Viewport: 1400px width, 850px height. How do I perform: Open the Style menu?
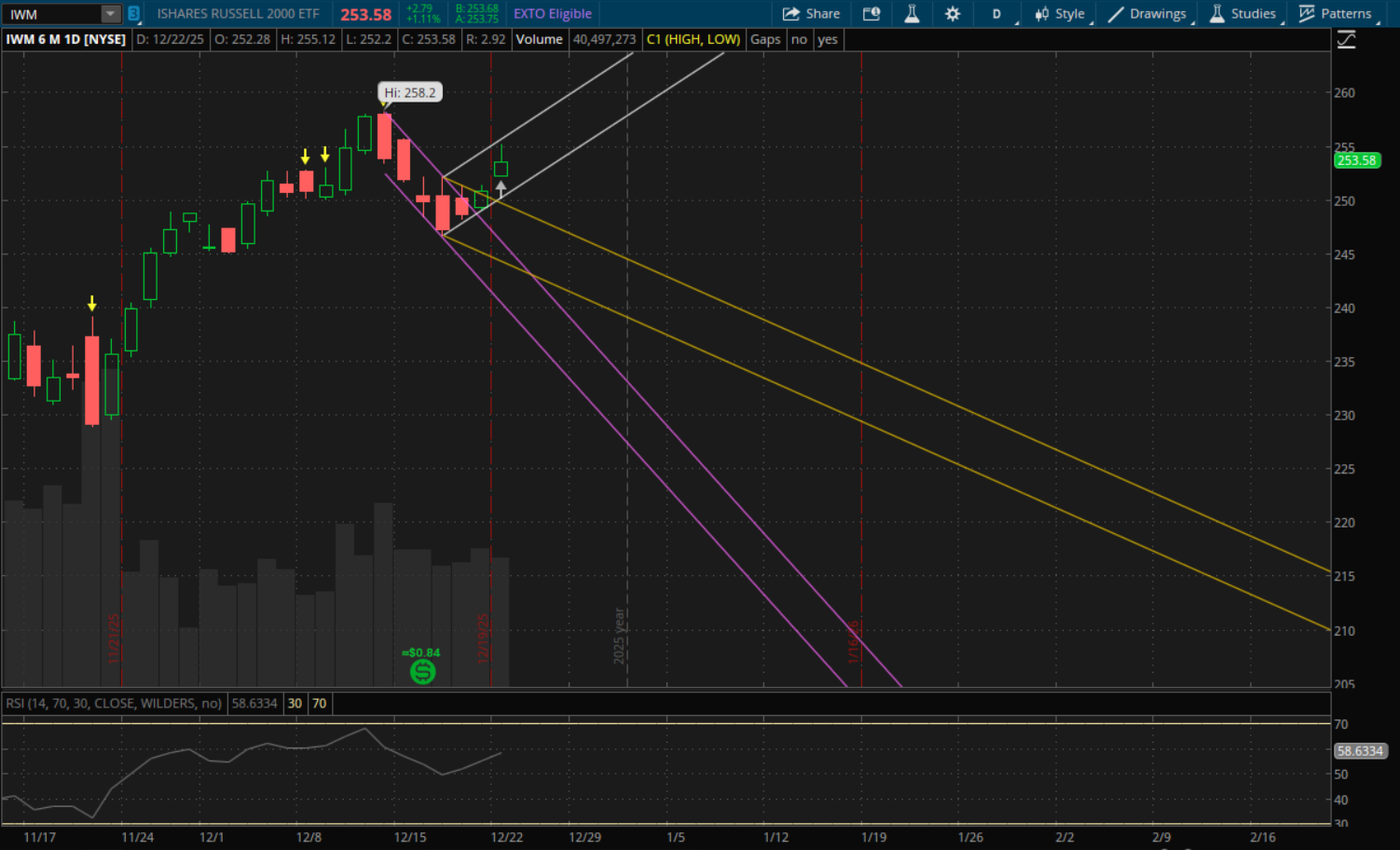coord(1060,14)
